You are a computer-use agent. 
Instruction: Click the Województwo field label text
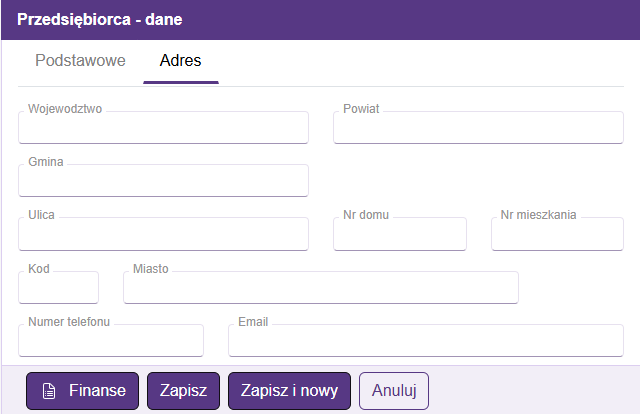point(65,108)
